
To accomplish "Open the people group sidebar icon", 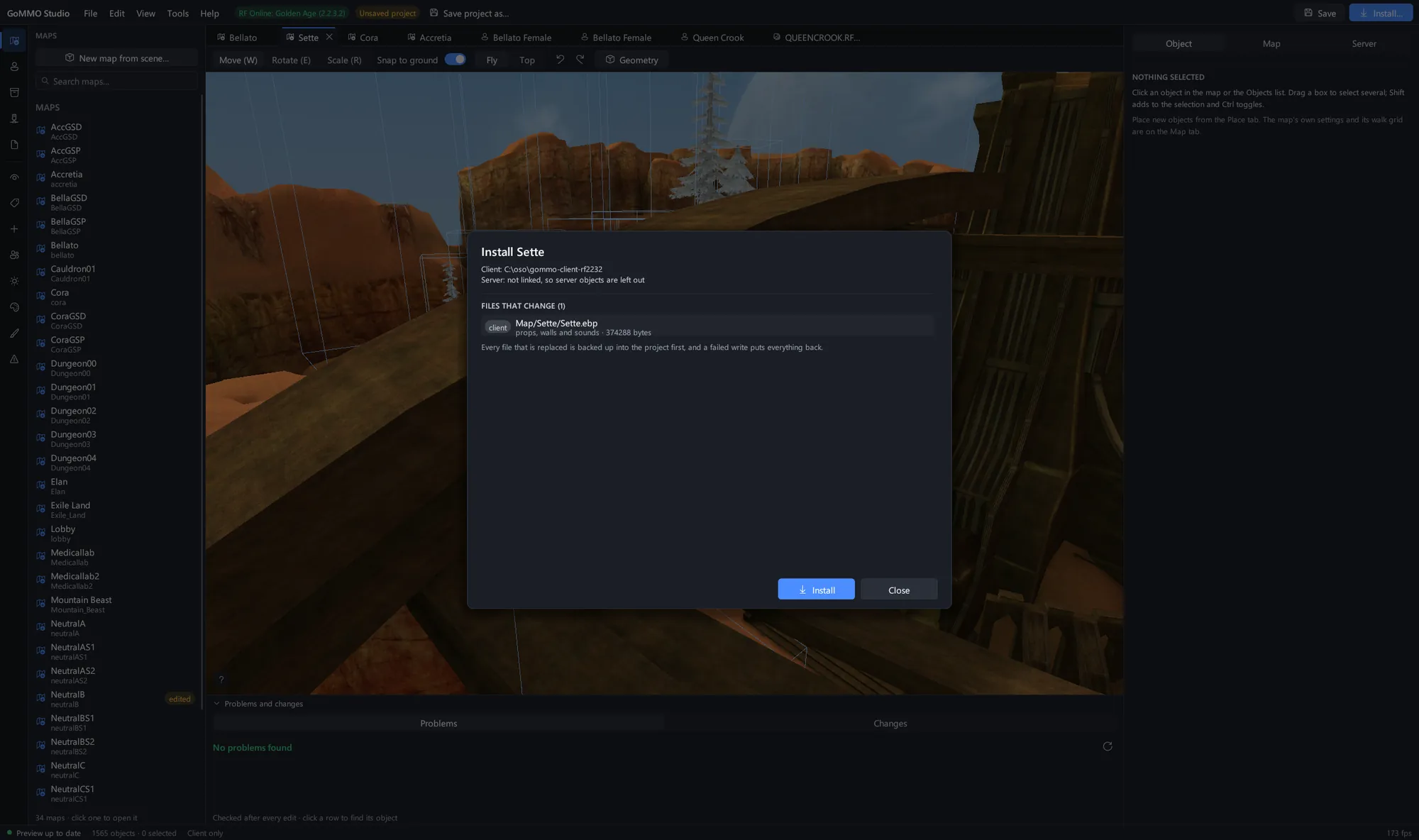I will point(14,255).
